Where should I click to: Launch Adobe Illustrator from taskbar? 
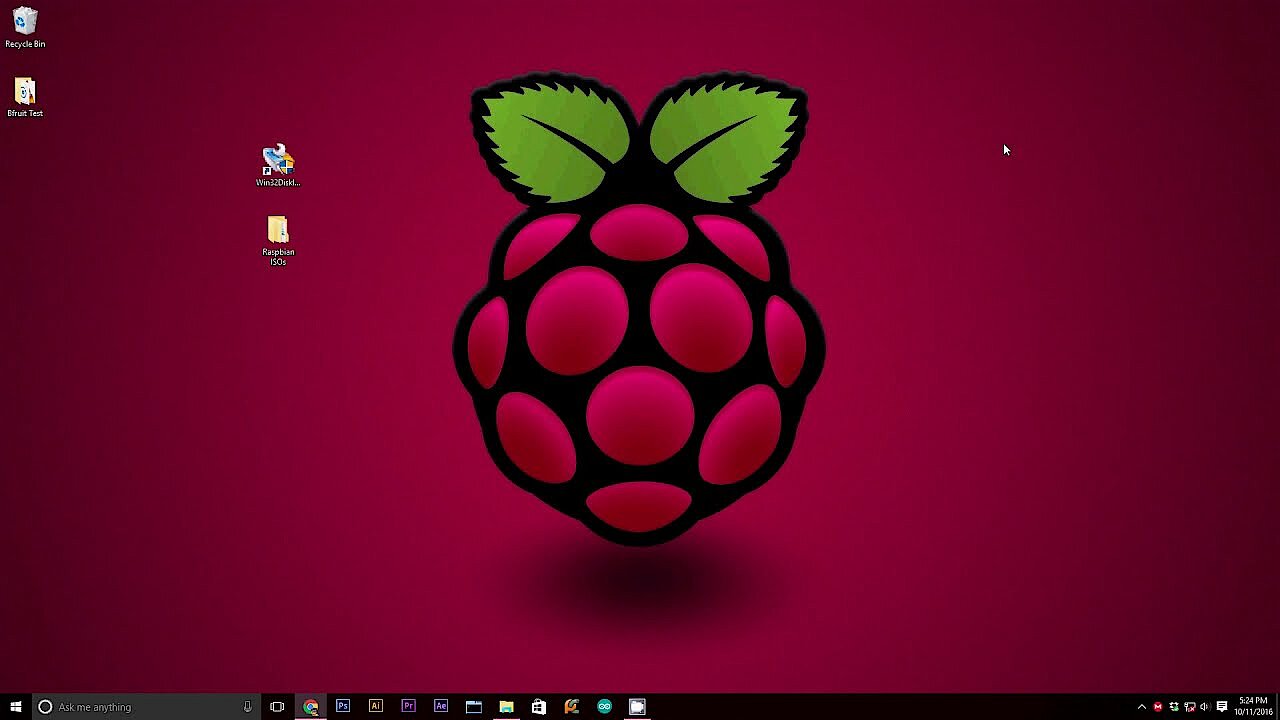tap(376, 707)
